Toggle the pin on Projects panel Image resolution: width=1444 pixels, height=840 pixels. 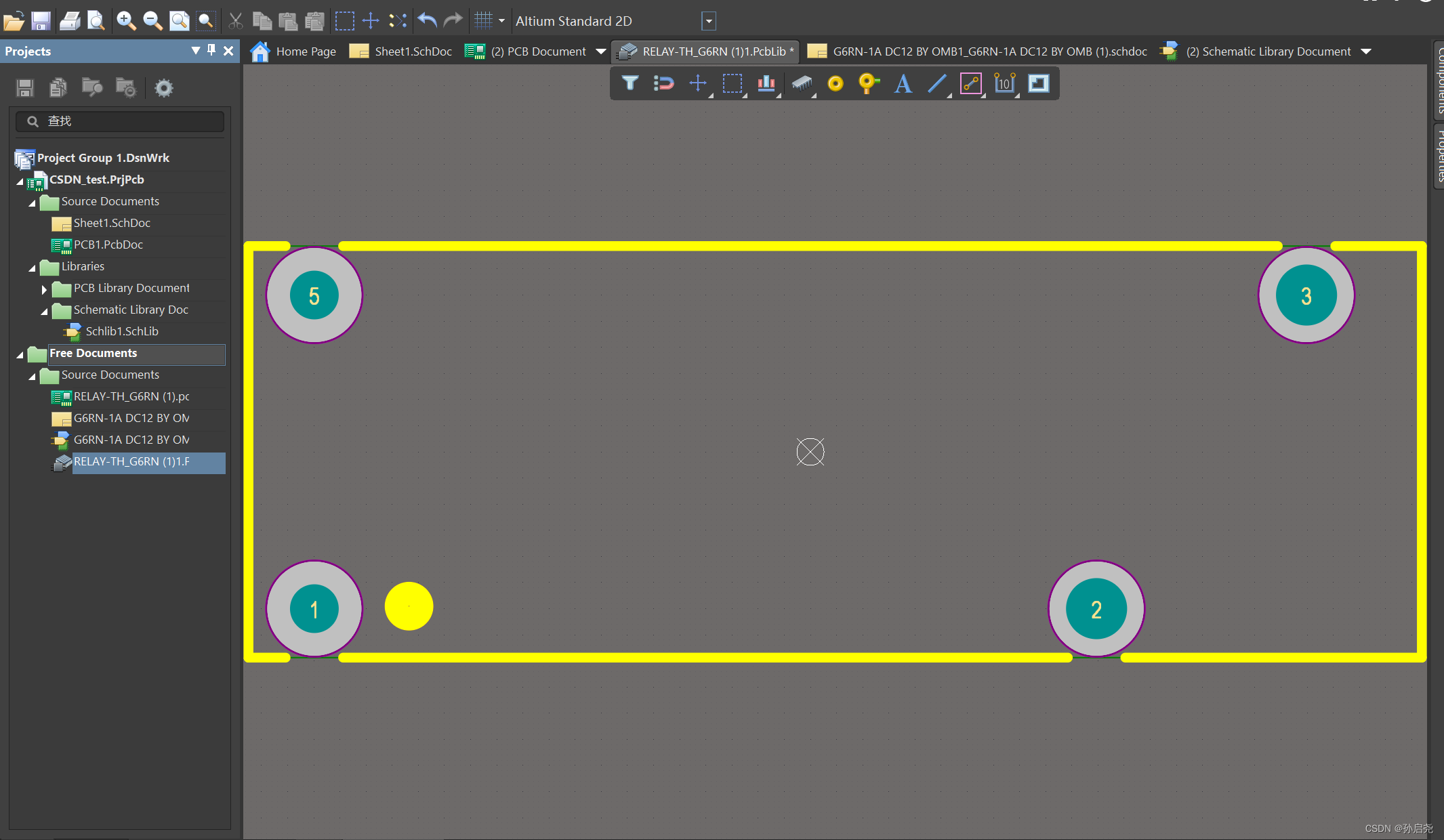[x=211, y=50]
